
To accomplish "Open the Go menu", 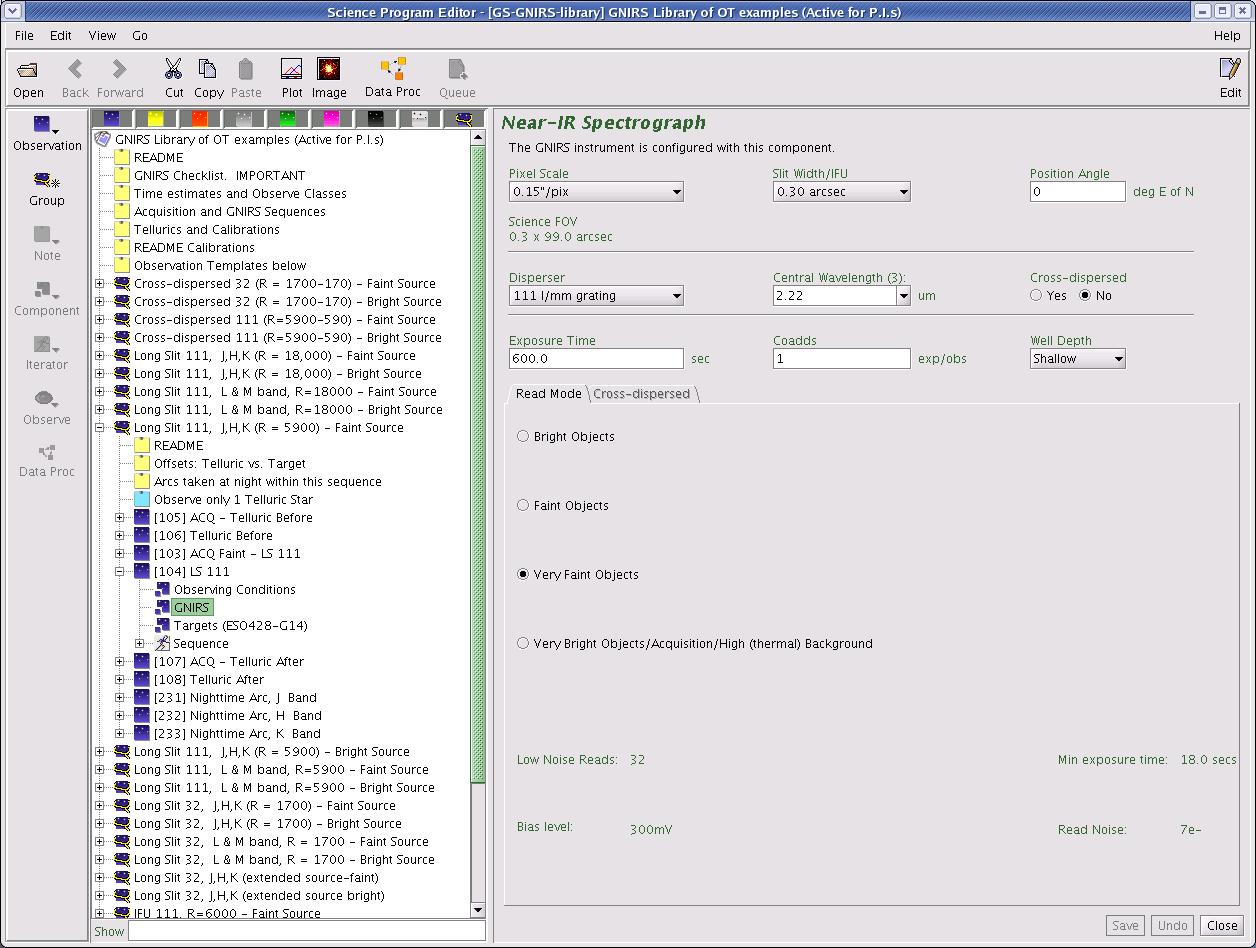I will (140, 35).
